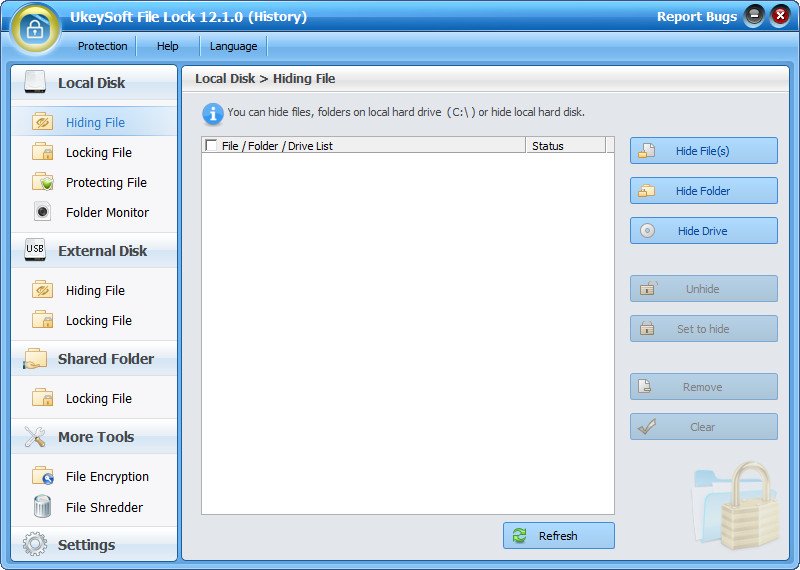The image size is (800, 570).
Task: Click the Local Disk Hiding File icon
Action: (x=42, y=122)
